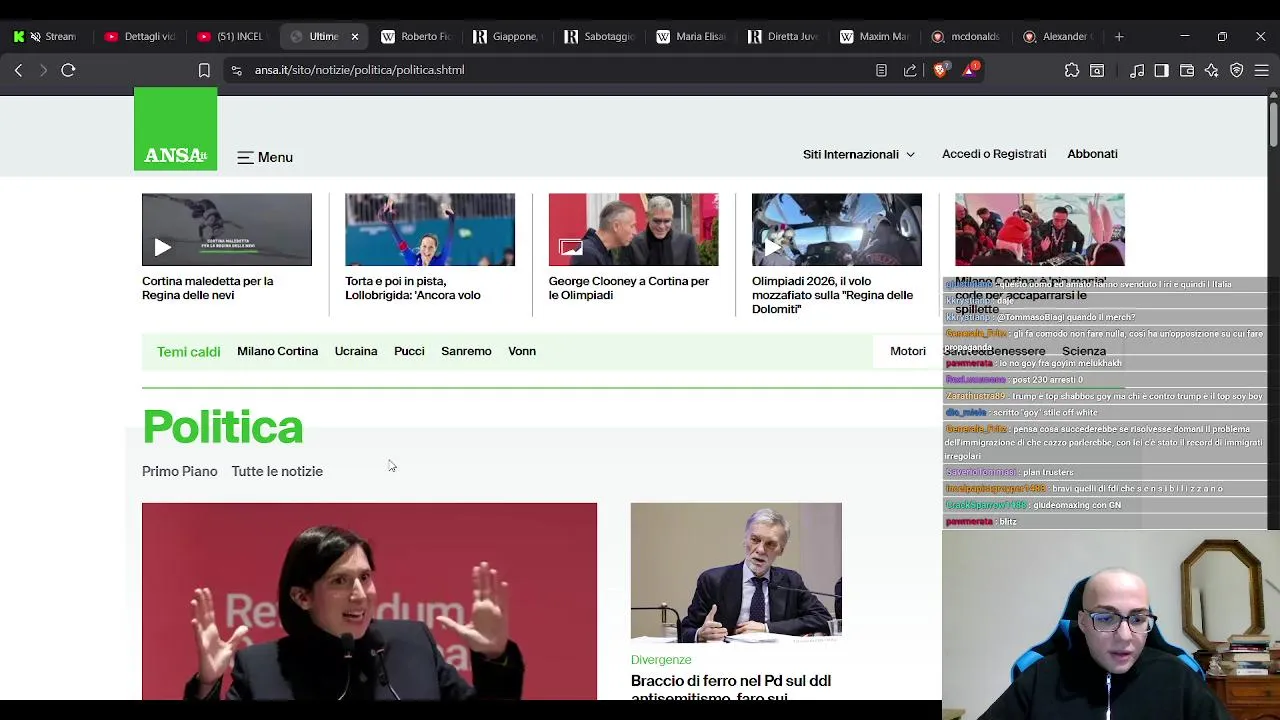Open Torta e poi in pista thumbnail
The height and width of the screenshot is (720, 1280).
pos(430,230)
